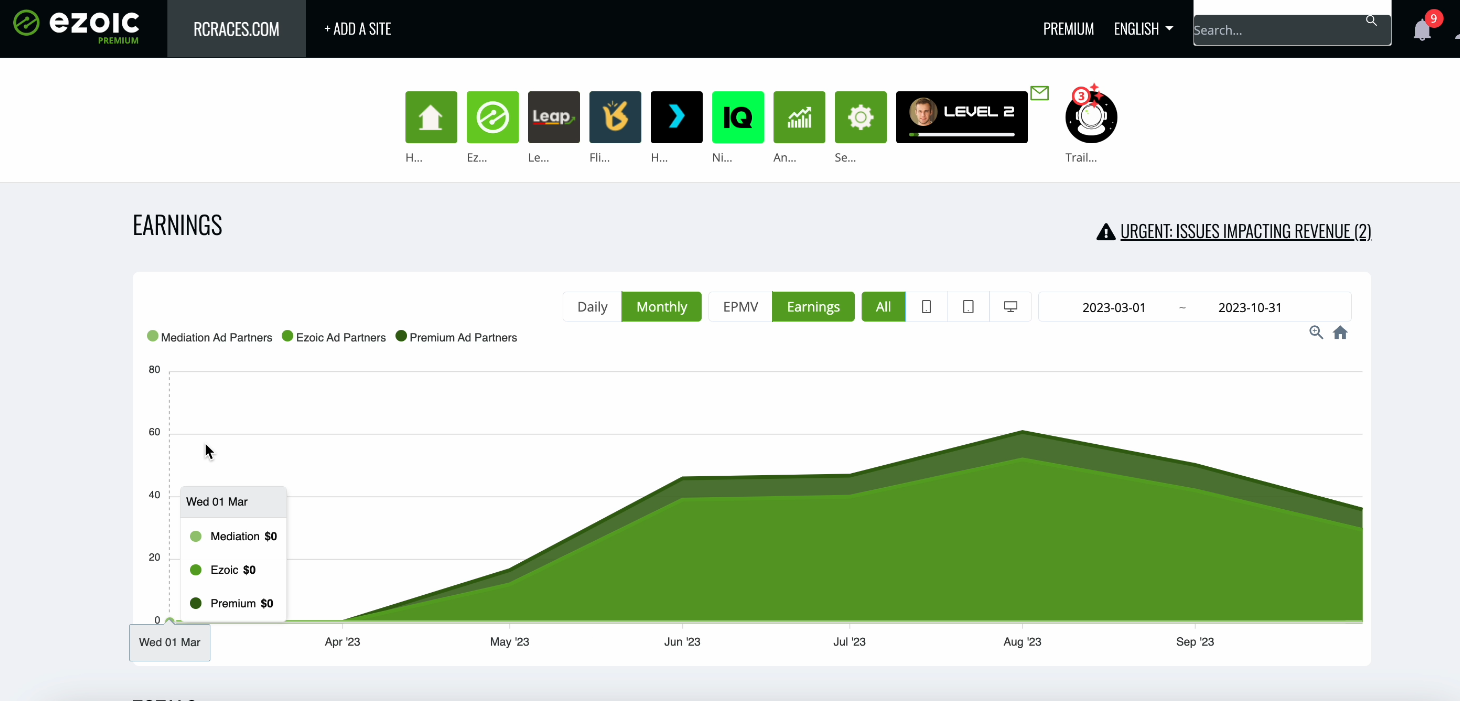Viewport: 1460px width, 701px height.
Task: Launch the Leap tile
Action: pos(554,117)
